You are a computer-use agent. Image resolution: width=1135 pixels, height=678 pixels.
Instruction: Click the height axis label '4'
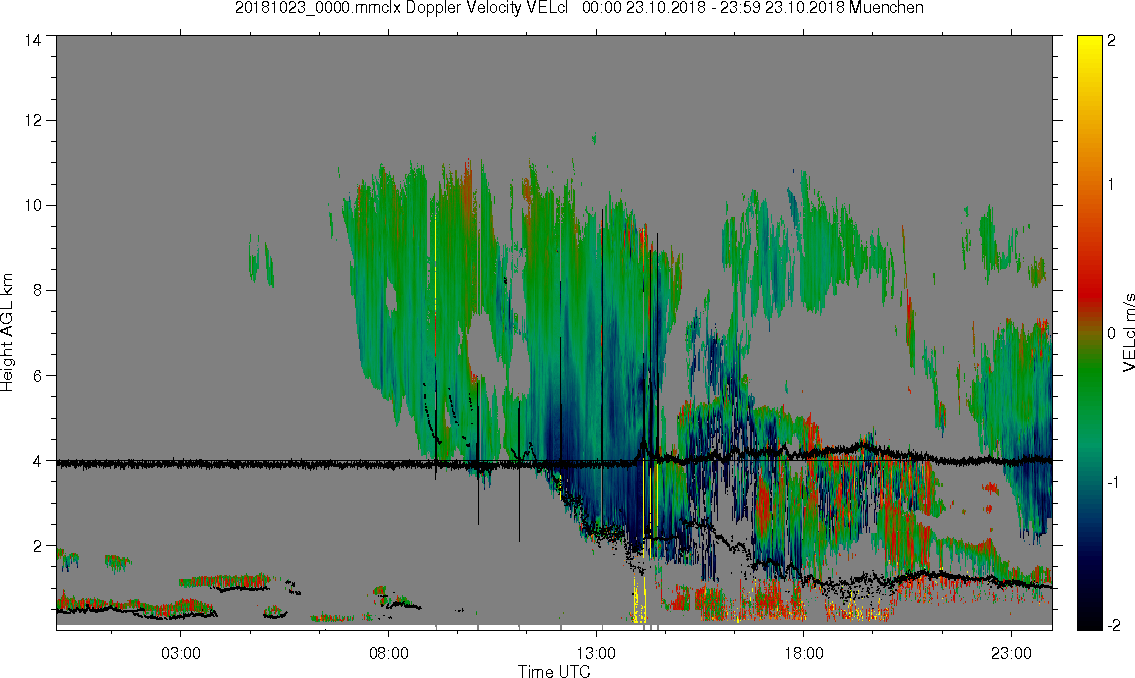coord(38,460)
